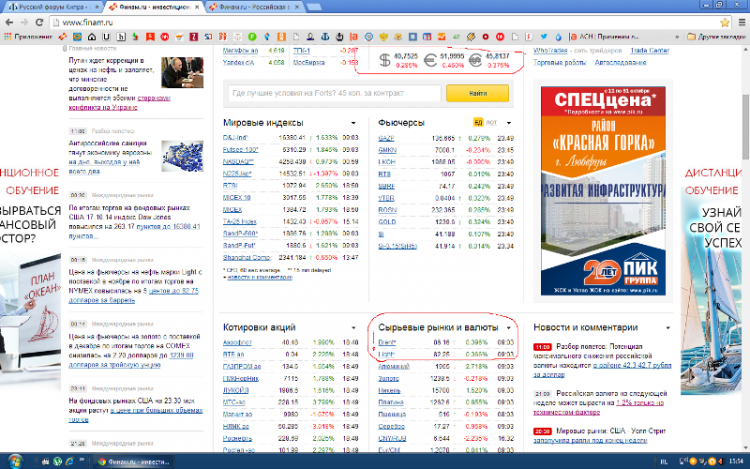
Task: Open the ГАЗПРОМ ао stock link
Action: (242, 366)
